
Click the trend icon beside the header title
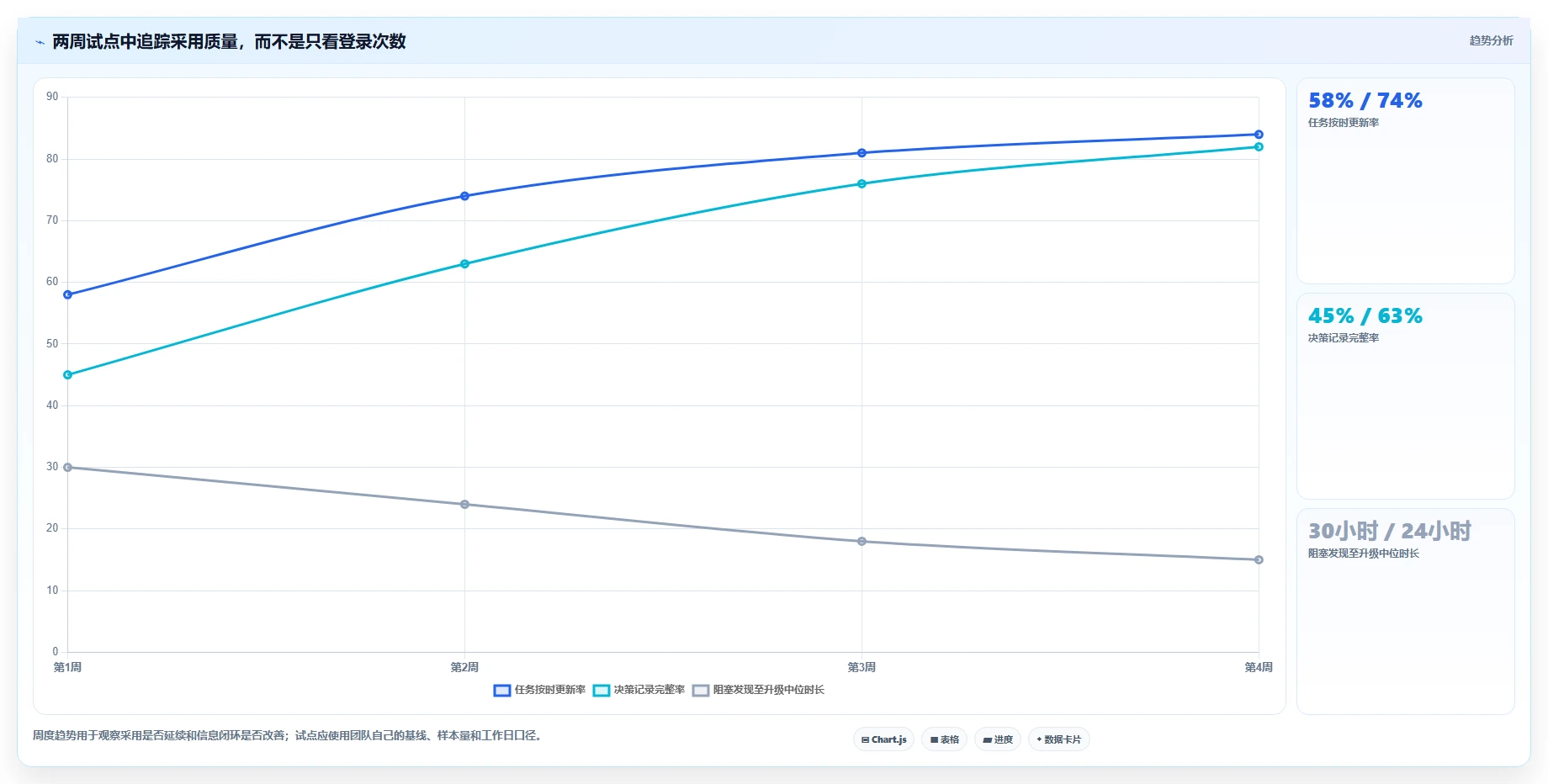tap(40, 42)
